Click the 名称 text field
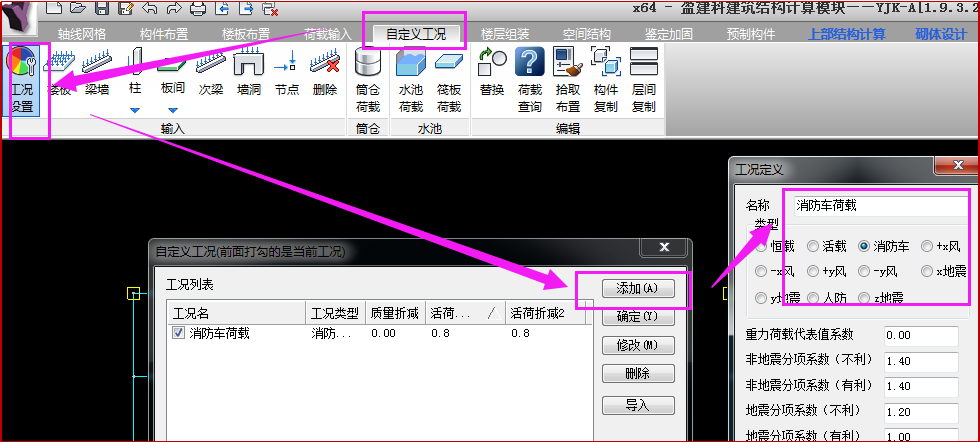The width and height of the screenshot is (980, 442). tap(880, 205)
